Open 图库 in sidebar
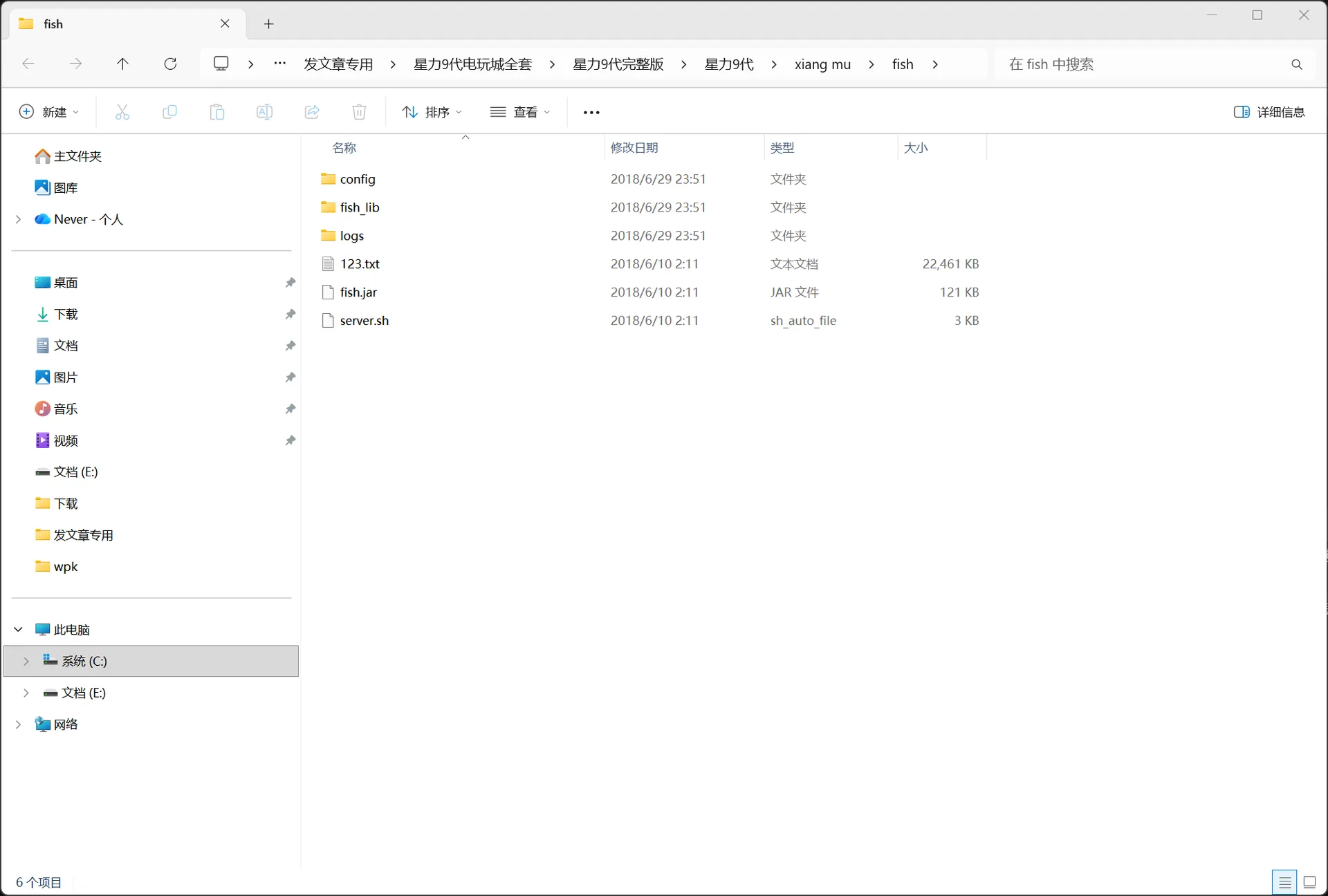 pyautogui.click(x=56, y=188)
